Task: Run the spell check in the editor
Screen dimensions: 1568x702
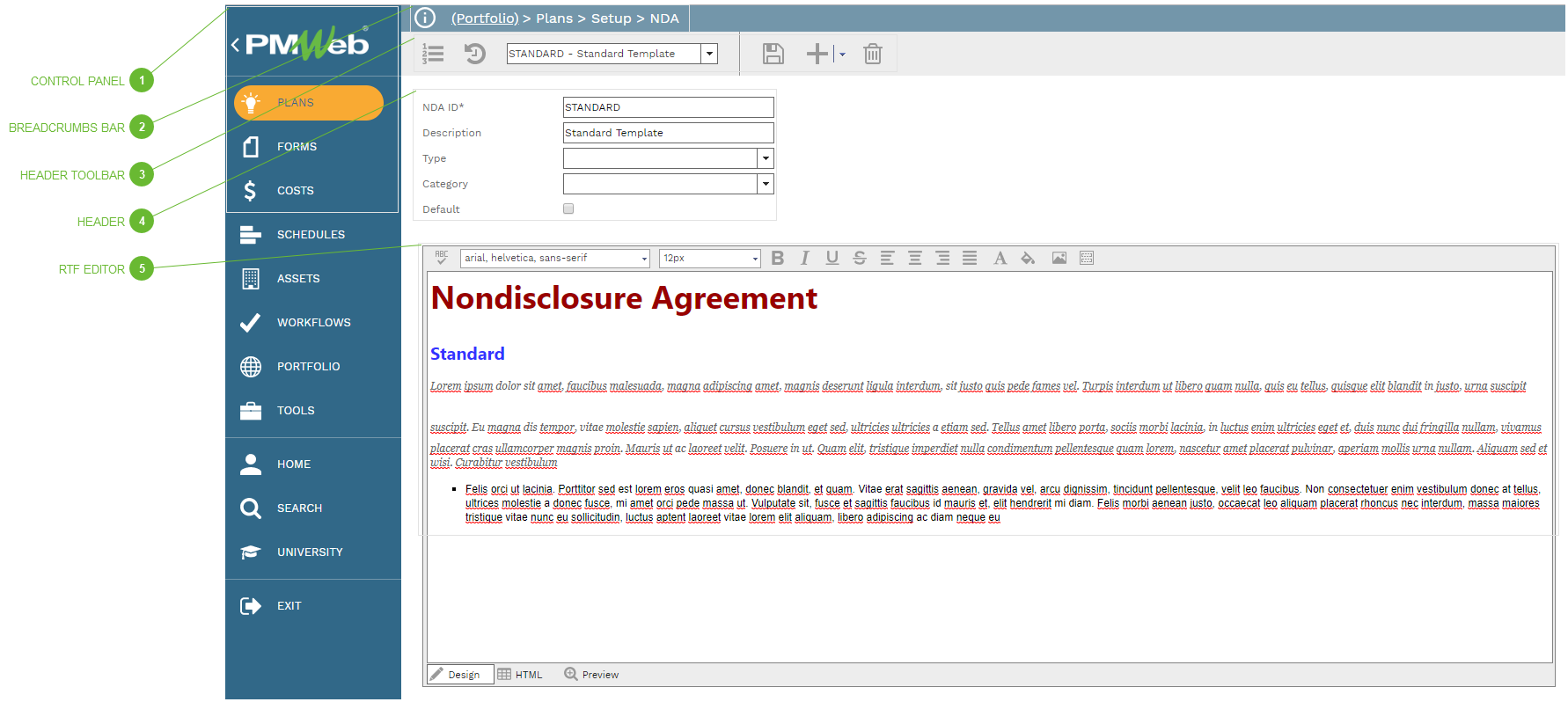Action: (442, 258)
